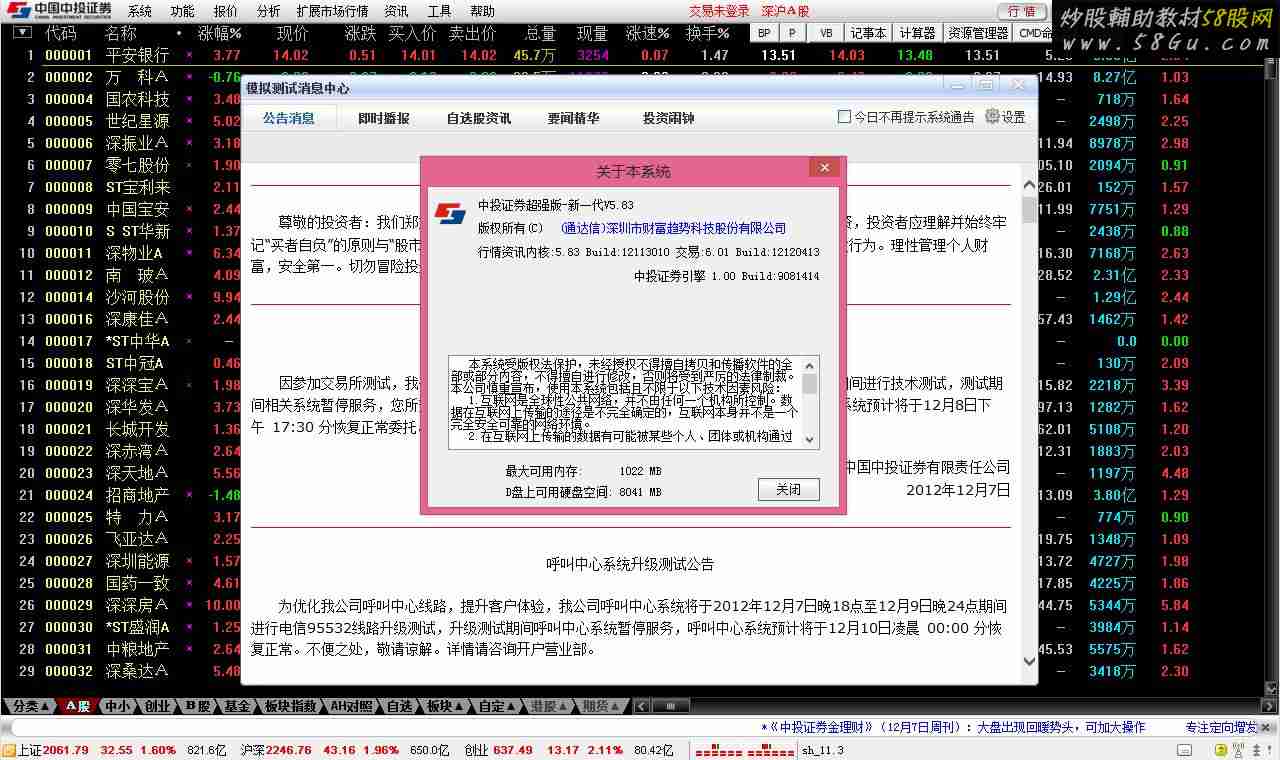The width and height of the screenshot is (1280, 760).
Task: Click the 现价 column header
Action: [292, 33]
